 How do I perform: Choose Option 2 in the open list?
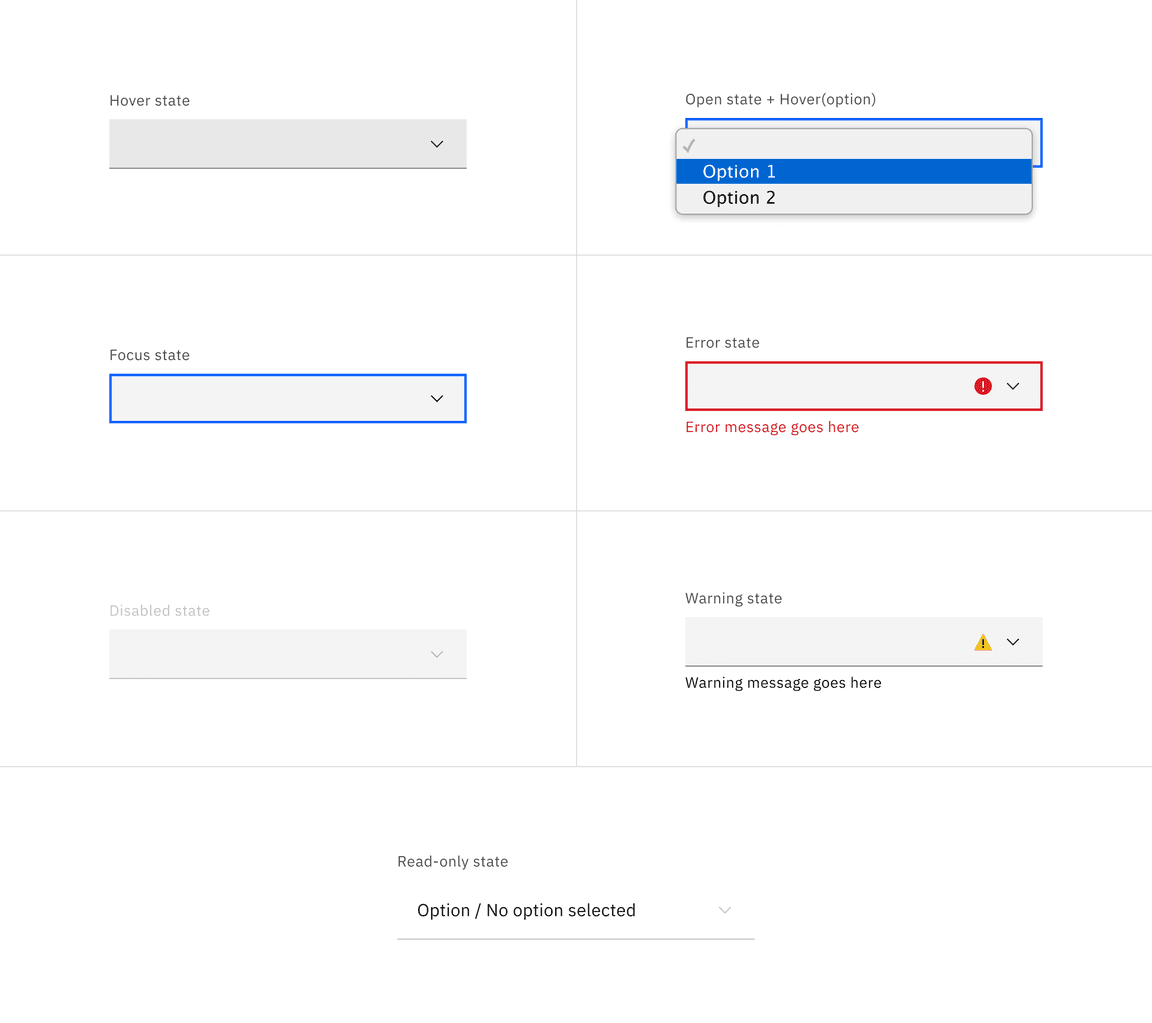click(854, 198)
